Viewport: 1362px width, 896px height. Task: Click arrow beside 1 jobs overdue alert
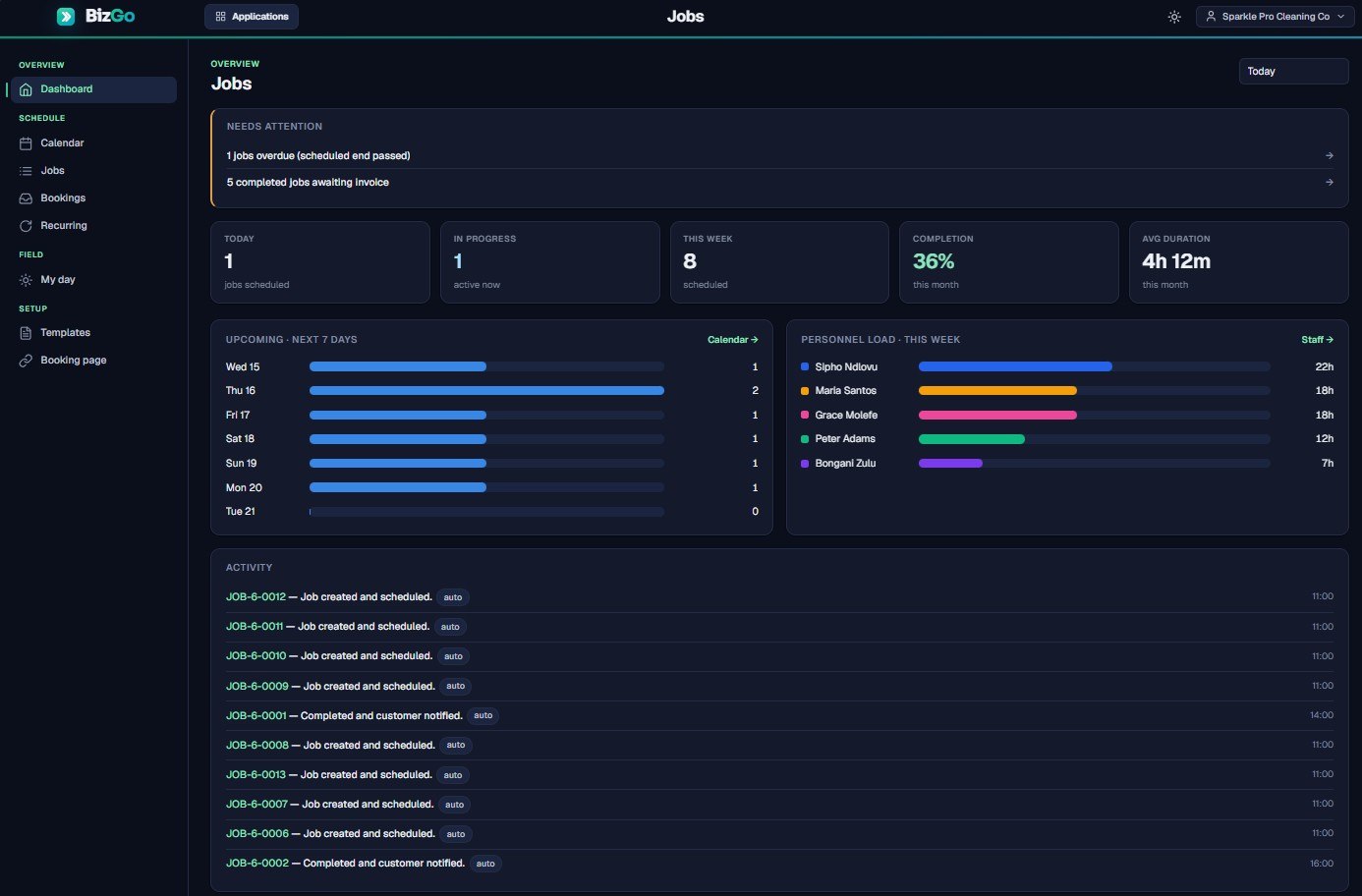click(x=1330, y=155)
